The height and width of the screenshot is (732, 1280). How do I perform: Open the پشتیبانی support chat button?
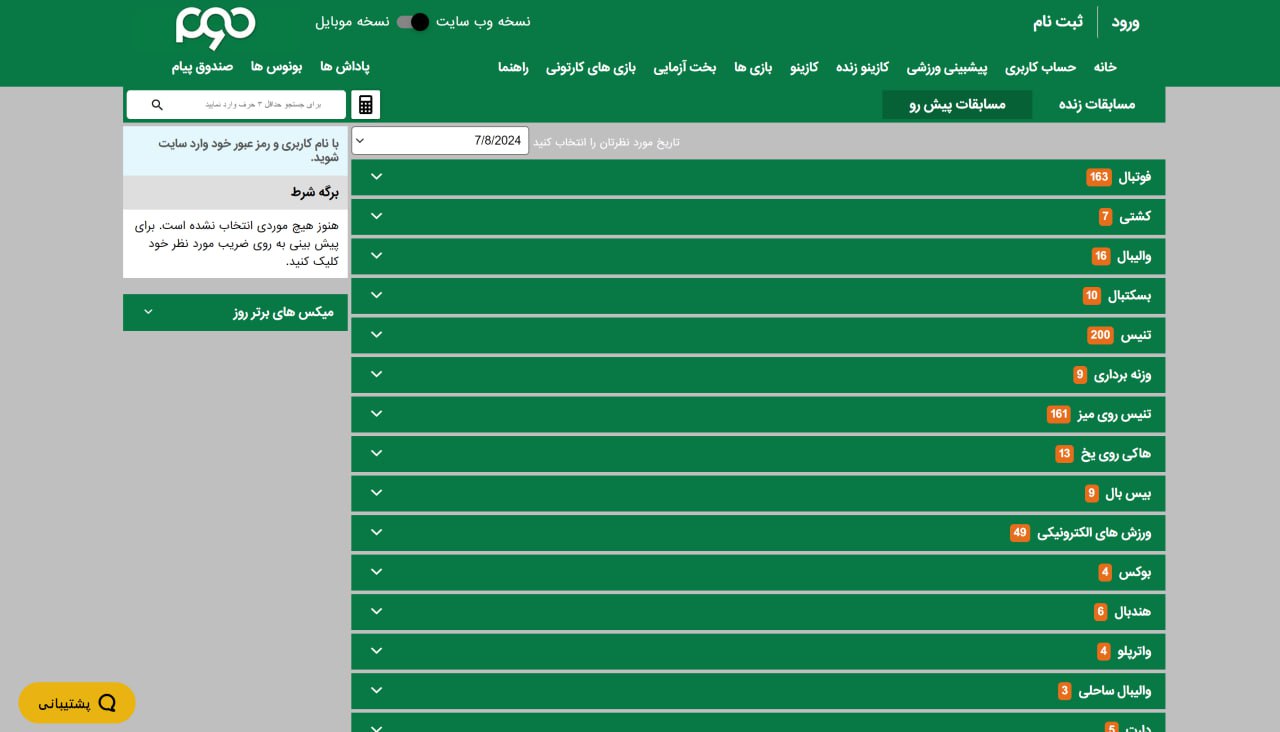77,703
